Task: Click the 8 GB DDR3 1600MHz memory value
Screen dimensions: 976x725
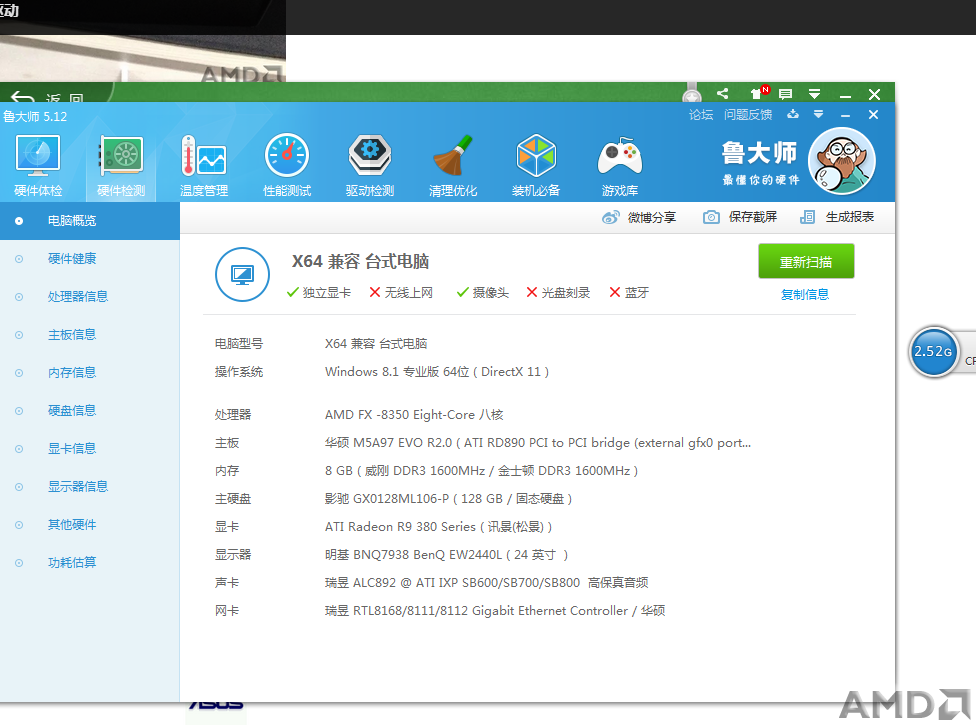Action: [x=481, y=471]
